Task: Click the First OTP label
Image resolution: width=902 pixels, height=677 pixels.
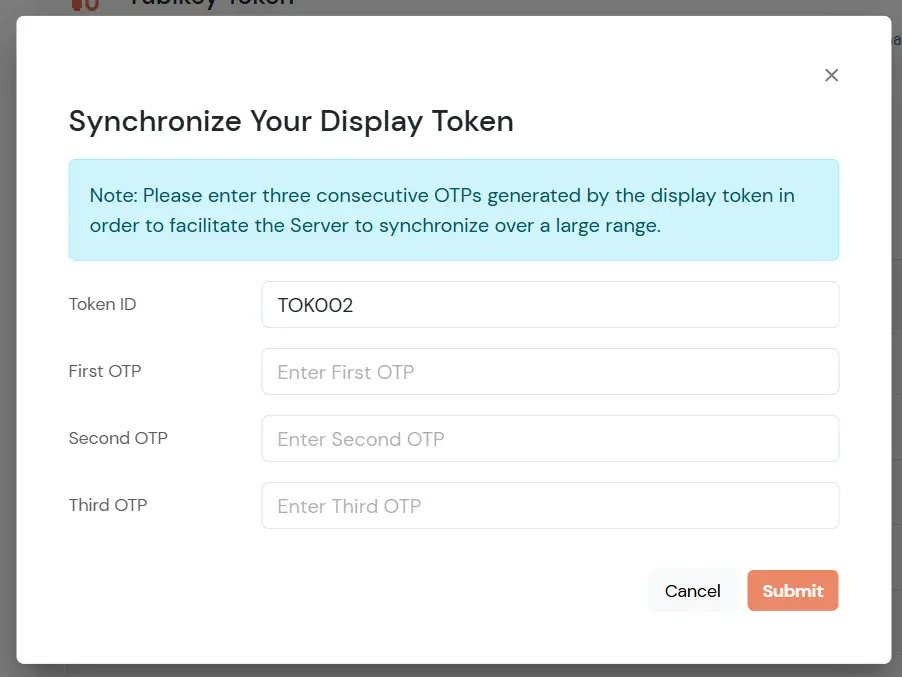Action: (104, 371)
